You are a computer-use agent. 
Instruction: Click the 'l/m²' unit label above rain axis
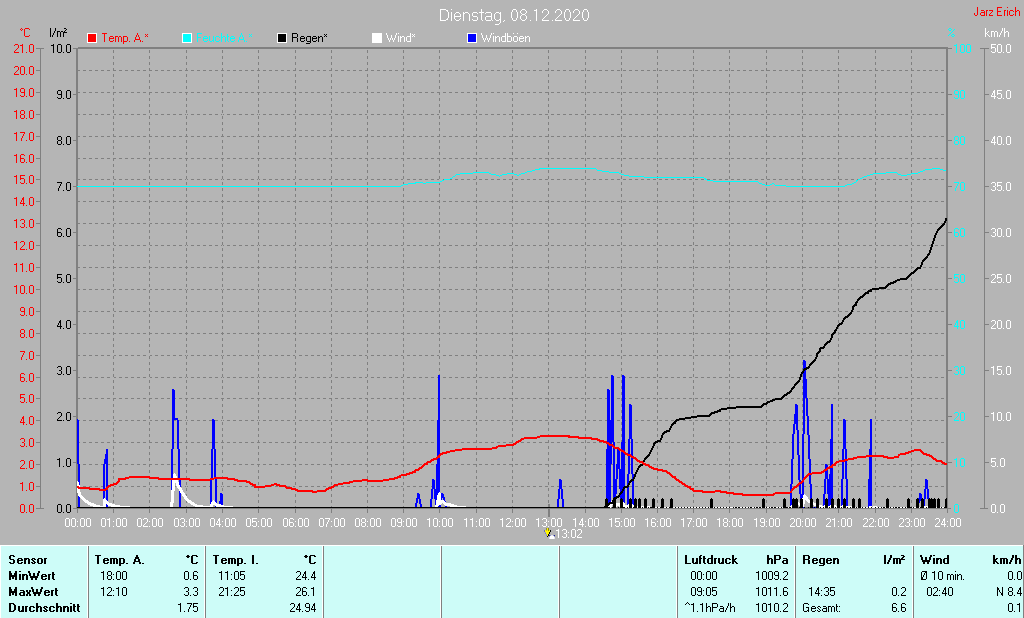[x=58, y=33]
